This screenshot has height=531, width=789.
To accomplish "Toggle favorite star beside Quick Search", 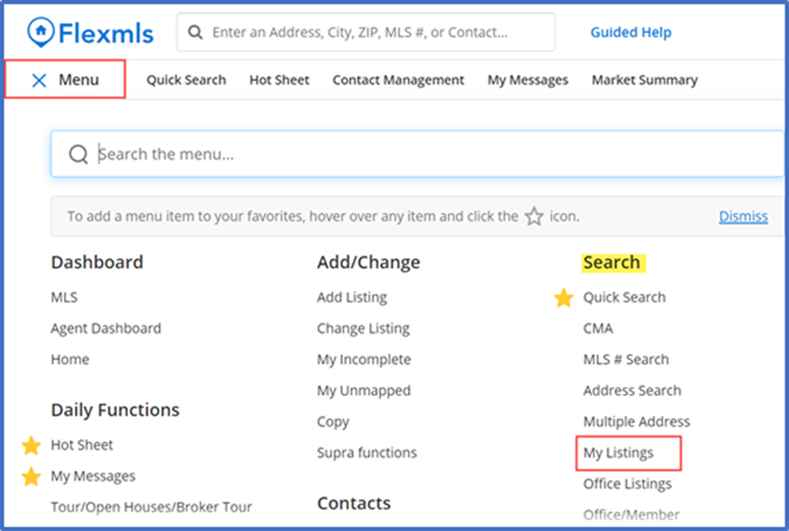I will point(564,297).
